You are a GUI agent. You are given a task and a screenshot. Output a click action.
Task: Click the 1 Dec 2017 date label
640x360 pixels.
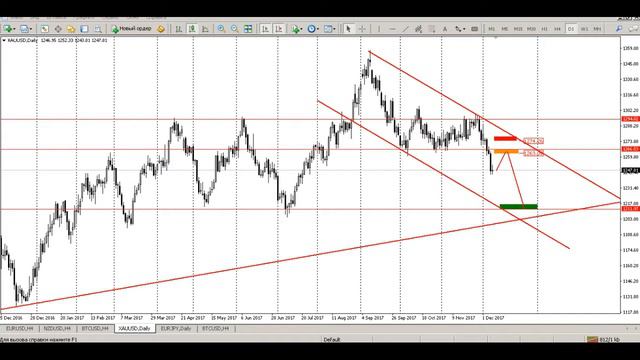point(493,318)
